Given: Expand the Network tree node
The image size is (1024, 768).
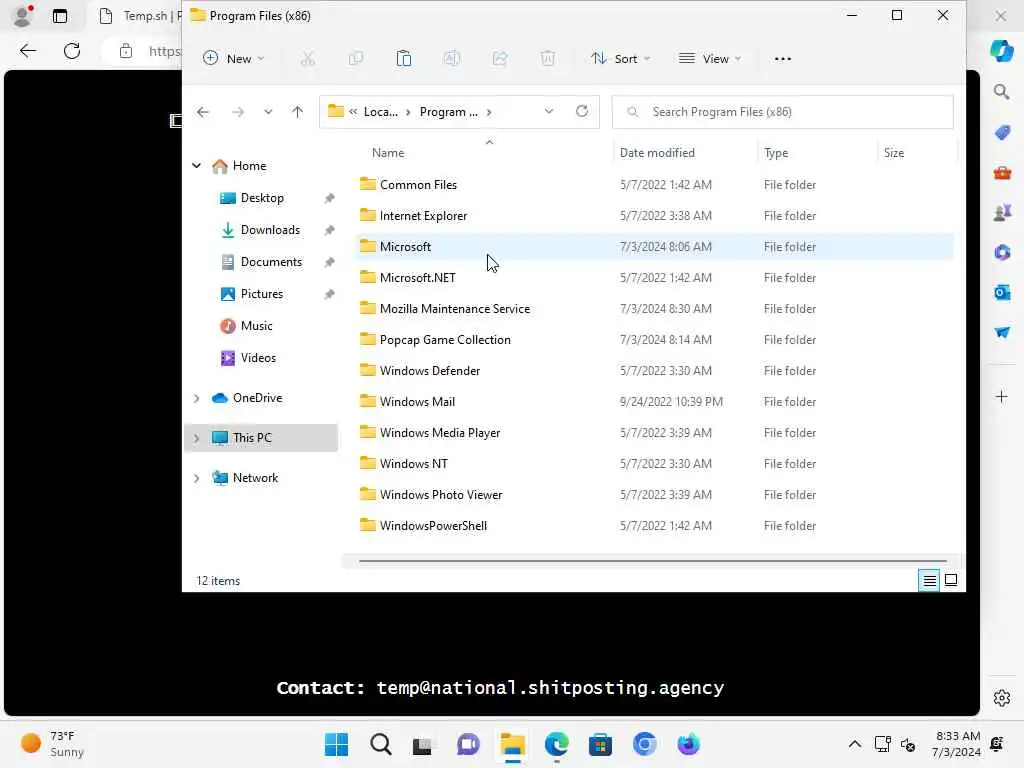Looking at the screenshot, I should 197,478.
